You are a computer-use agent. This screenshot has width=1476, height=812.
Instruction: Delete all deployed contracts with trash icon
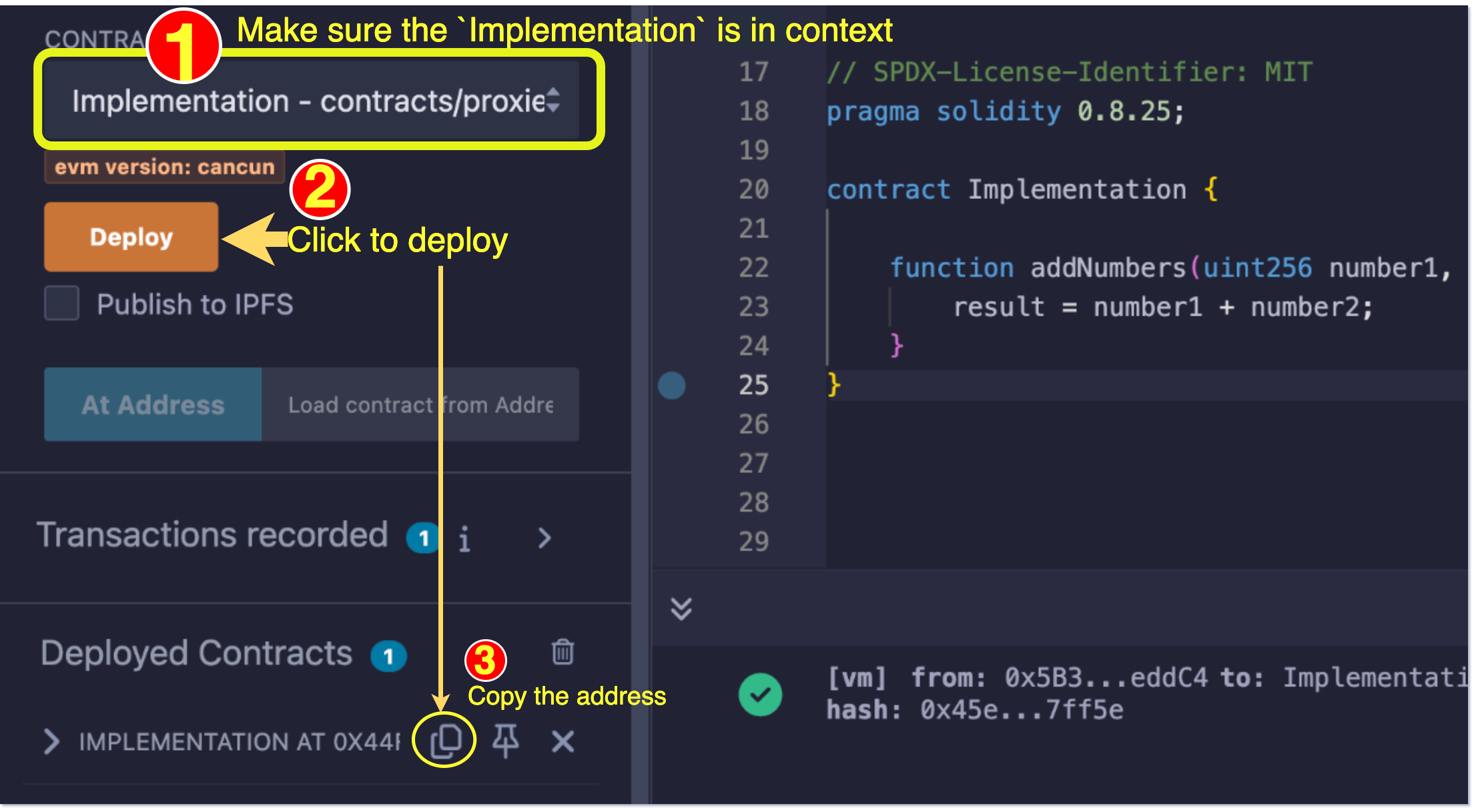click(563, 653)
